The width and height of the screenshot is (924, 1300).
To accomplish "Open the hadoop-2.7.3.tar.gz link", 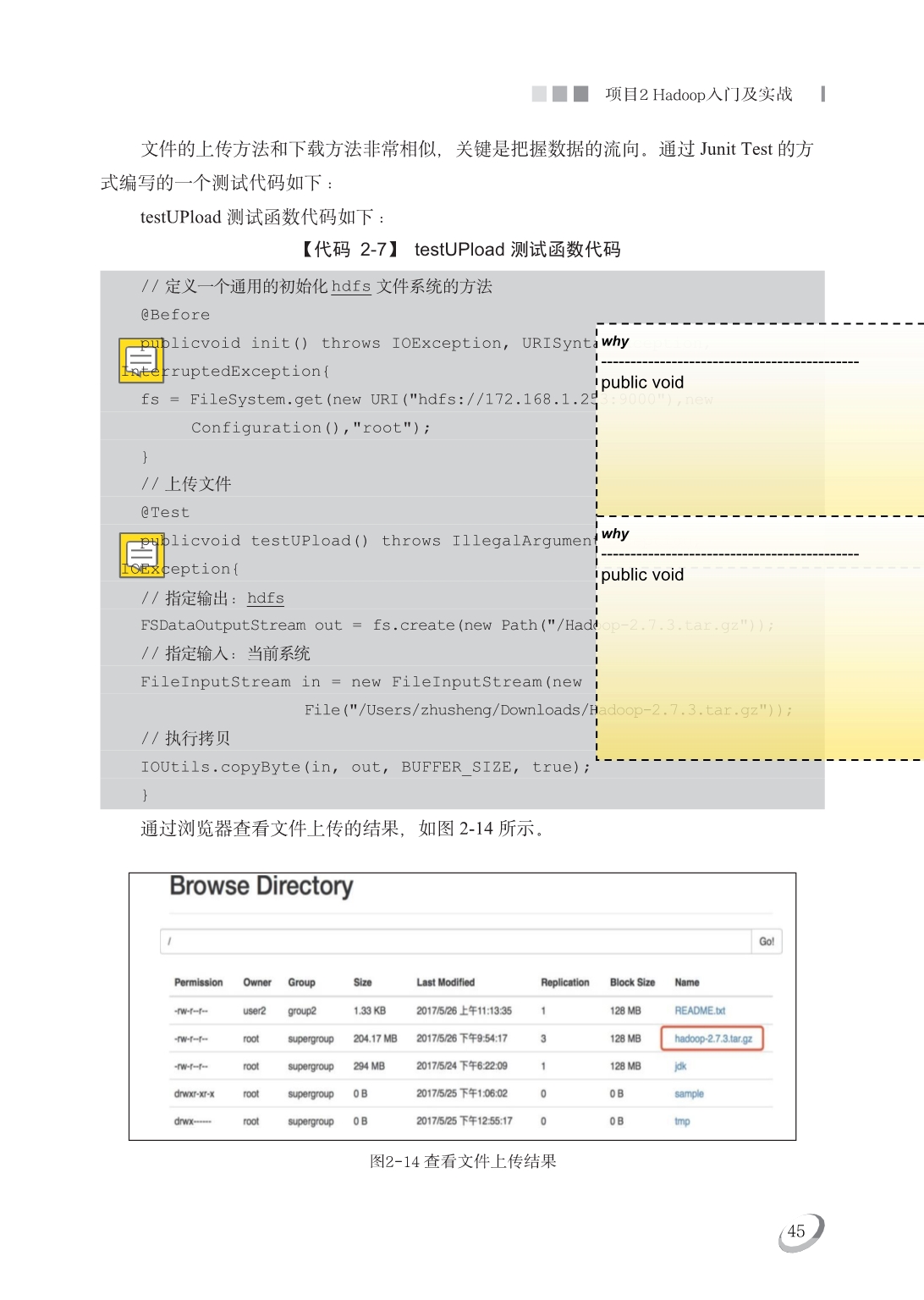I will pyautogui.click(x=712, y=1038).
